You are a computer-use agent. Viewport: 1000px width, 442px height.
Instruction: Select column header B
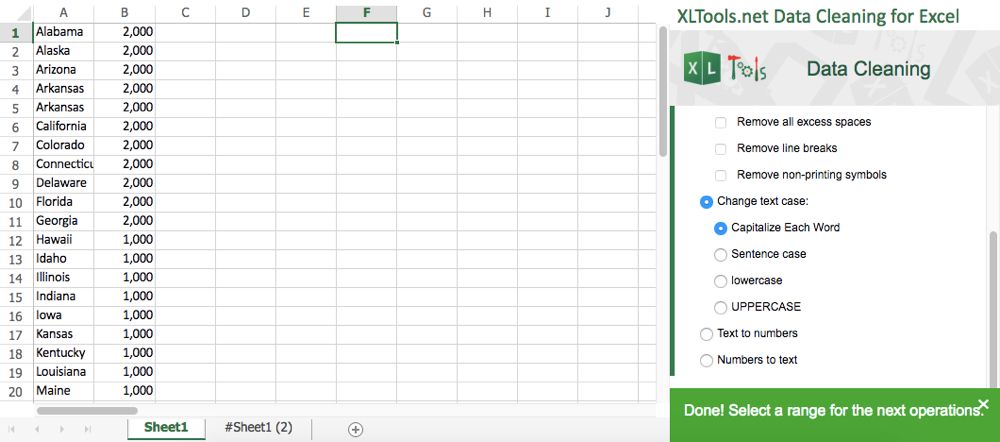125,12
